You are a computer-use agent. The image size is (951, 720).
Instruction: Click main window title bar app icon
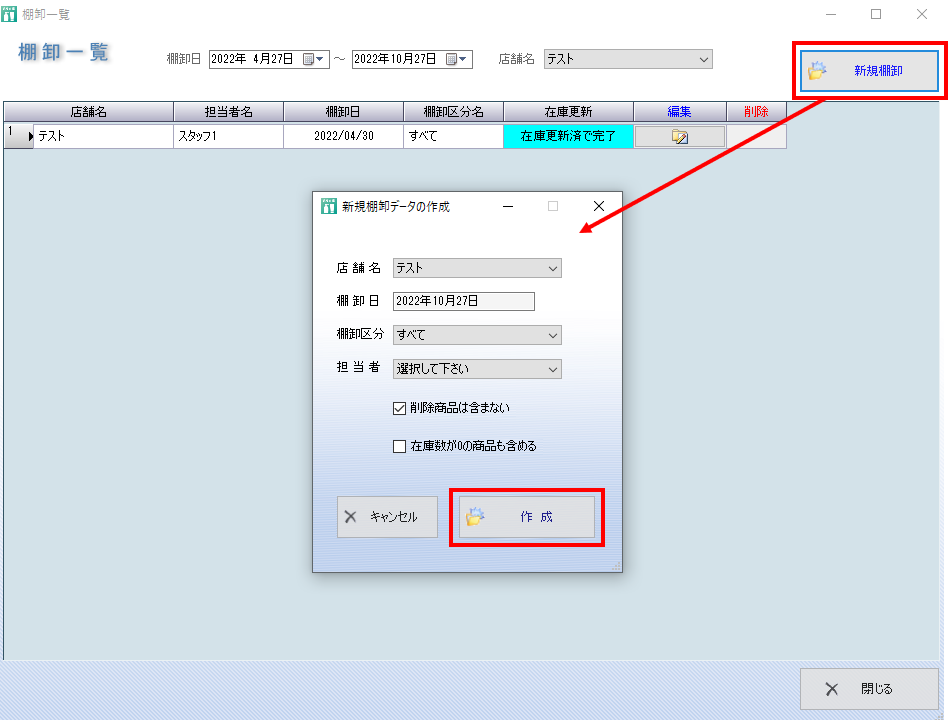click(x=10, y=14)
